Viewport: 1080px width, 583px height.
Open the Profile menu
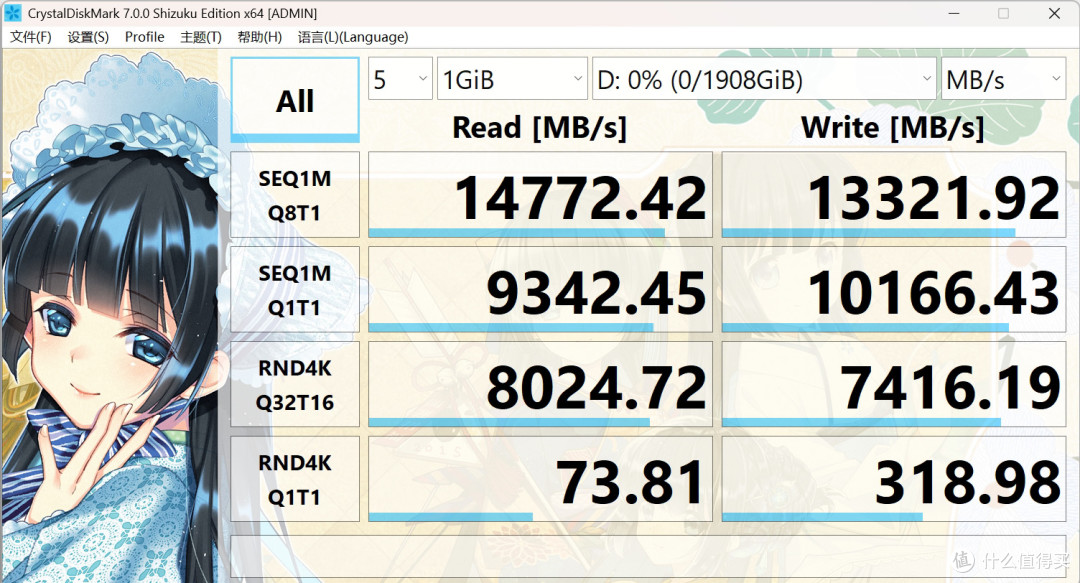point(145,37)
